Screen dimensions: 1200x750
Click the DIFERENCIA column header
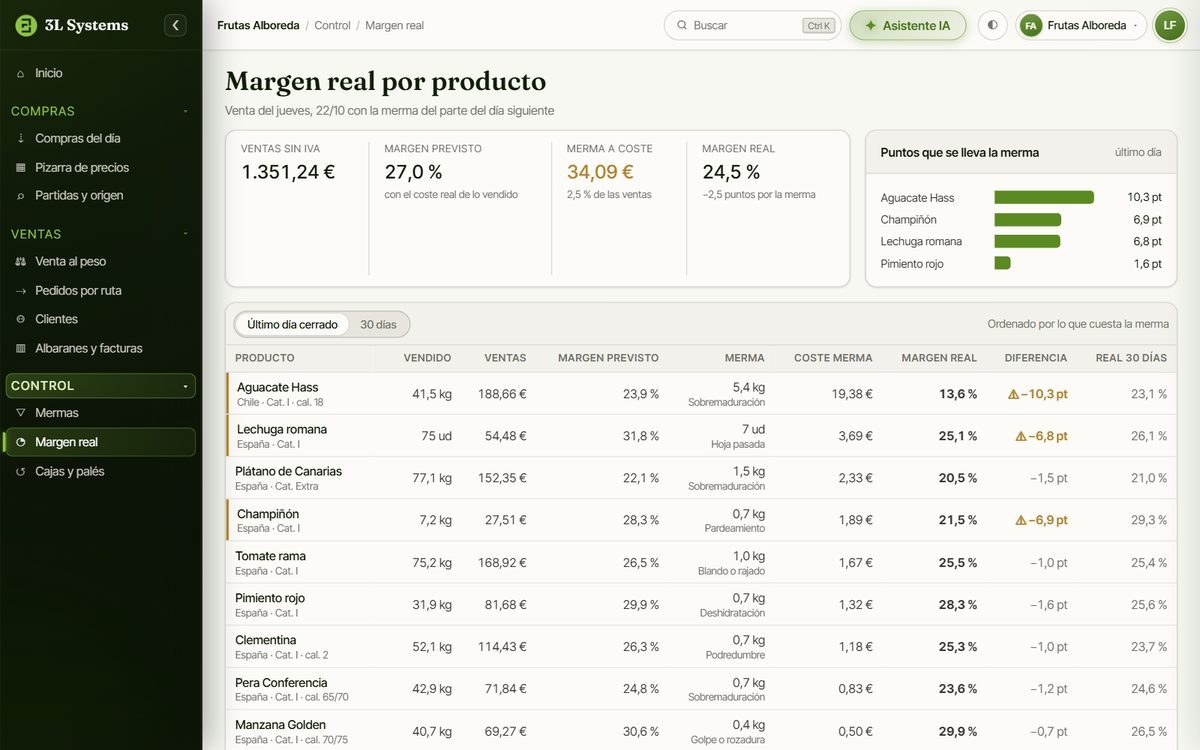[1036, 358]
